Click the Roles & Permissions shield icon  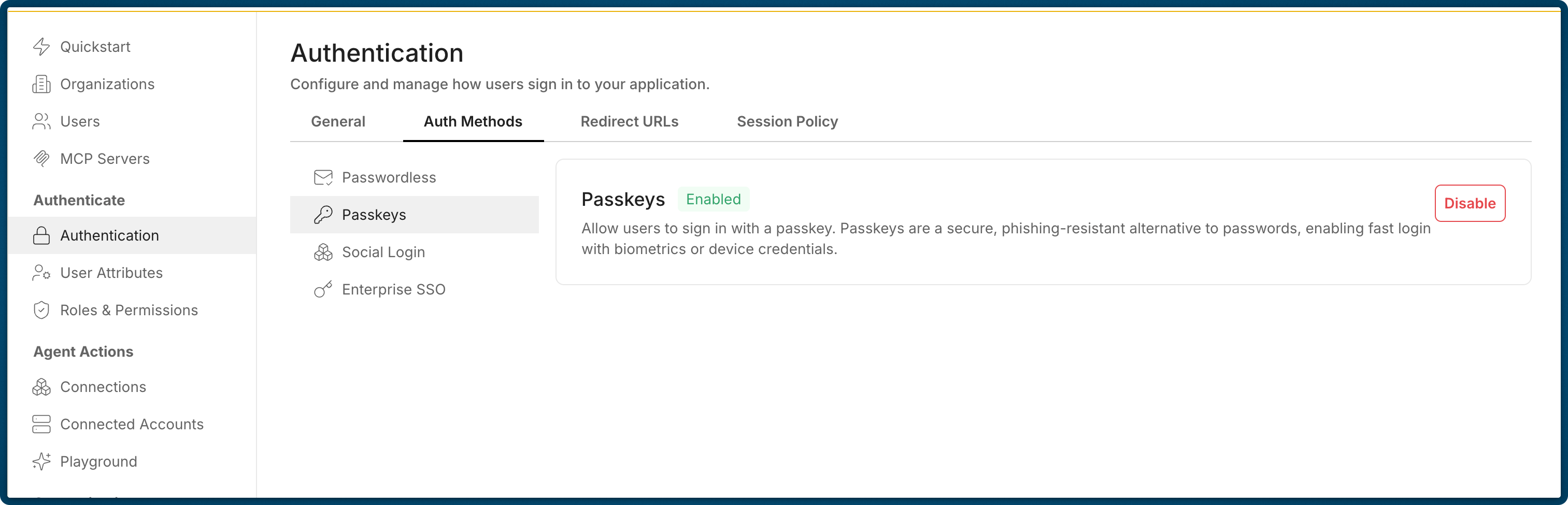[x=41, y=310]
